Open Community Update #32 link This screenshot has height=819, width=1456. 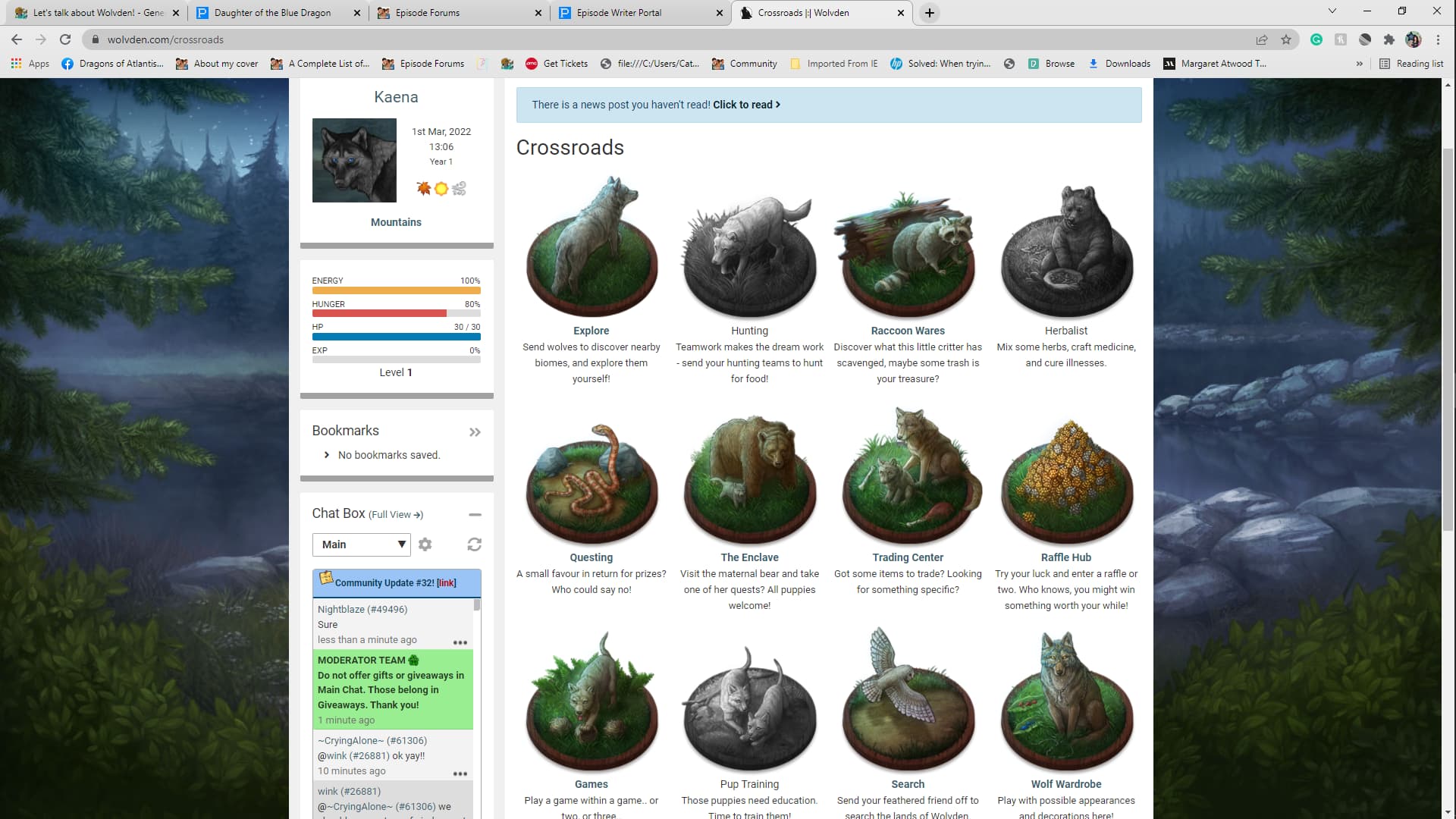click(x=447, y=583)
